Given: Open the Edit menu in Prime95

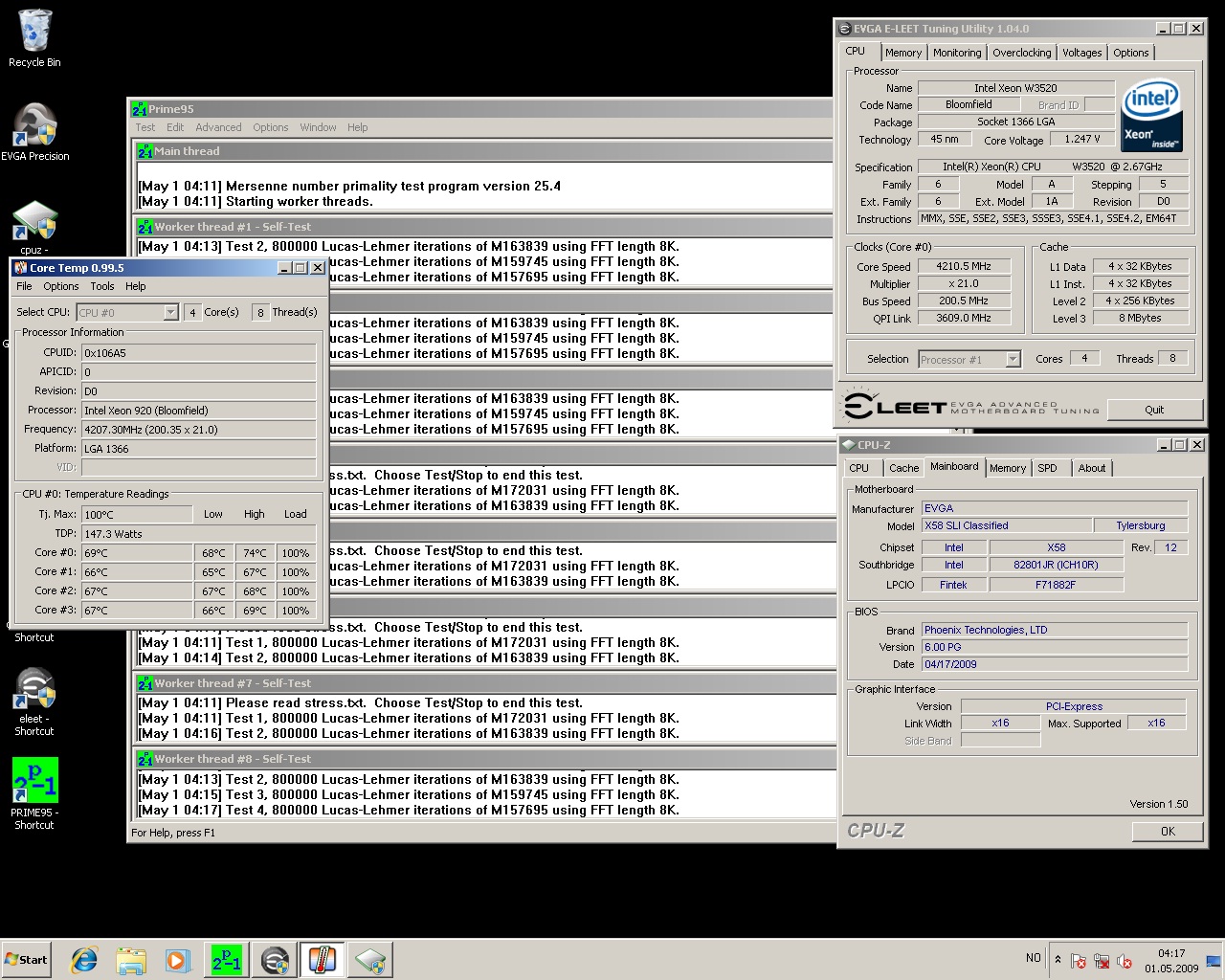Looking at the screenshot, I should click(x=175, y=127).
